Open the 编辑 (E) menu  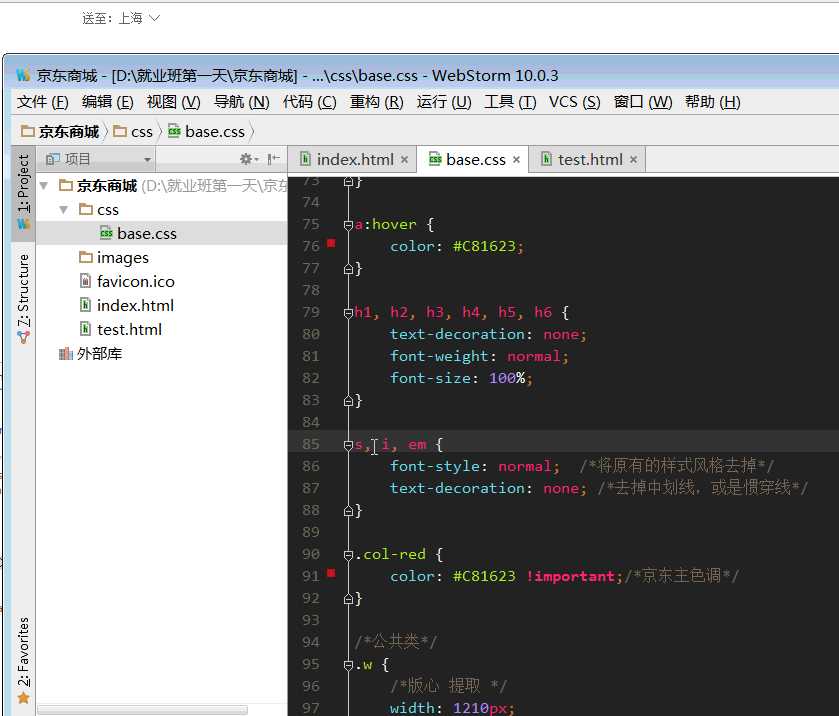point(107,102)
